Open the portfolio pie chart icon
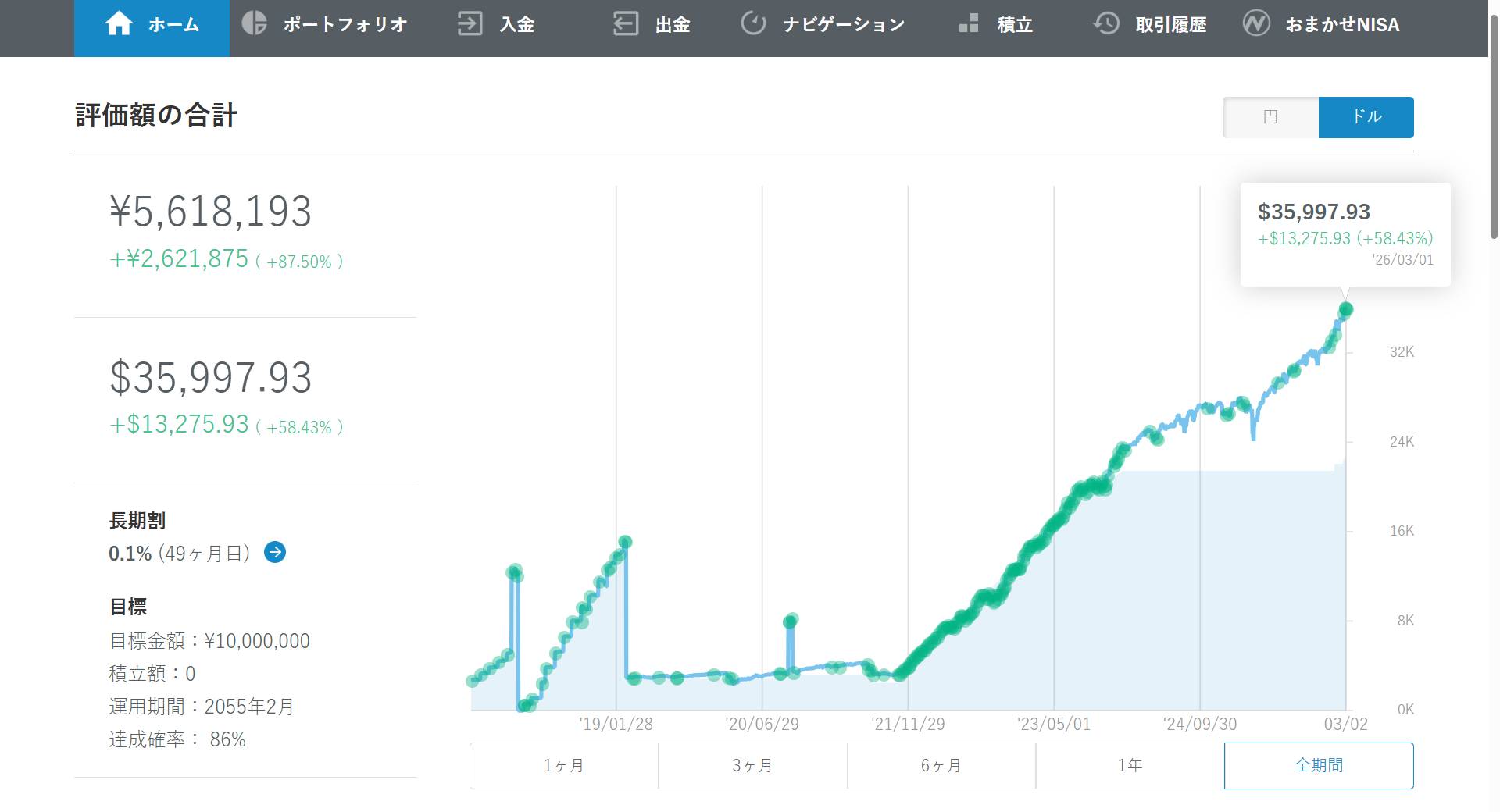The image size is (1500, 812). coord(254,24)
